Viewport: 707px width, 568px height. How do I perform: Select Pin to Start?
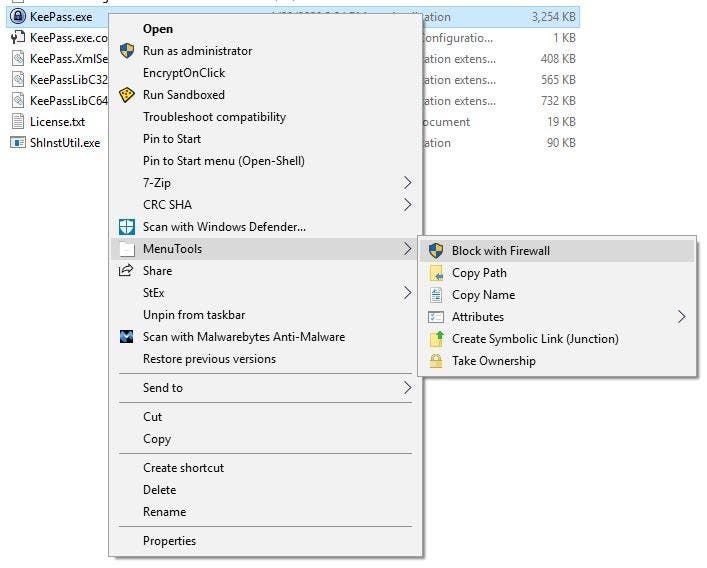[x=266, y=139]
